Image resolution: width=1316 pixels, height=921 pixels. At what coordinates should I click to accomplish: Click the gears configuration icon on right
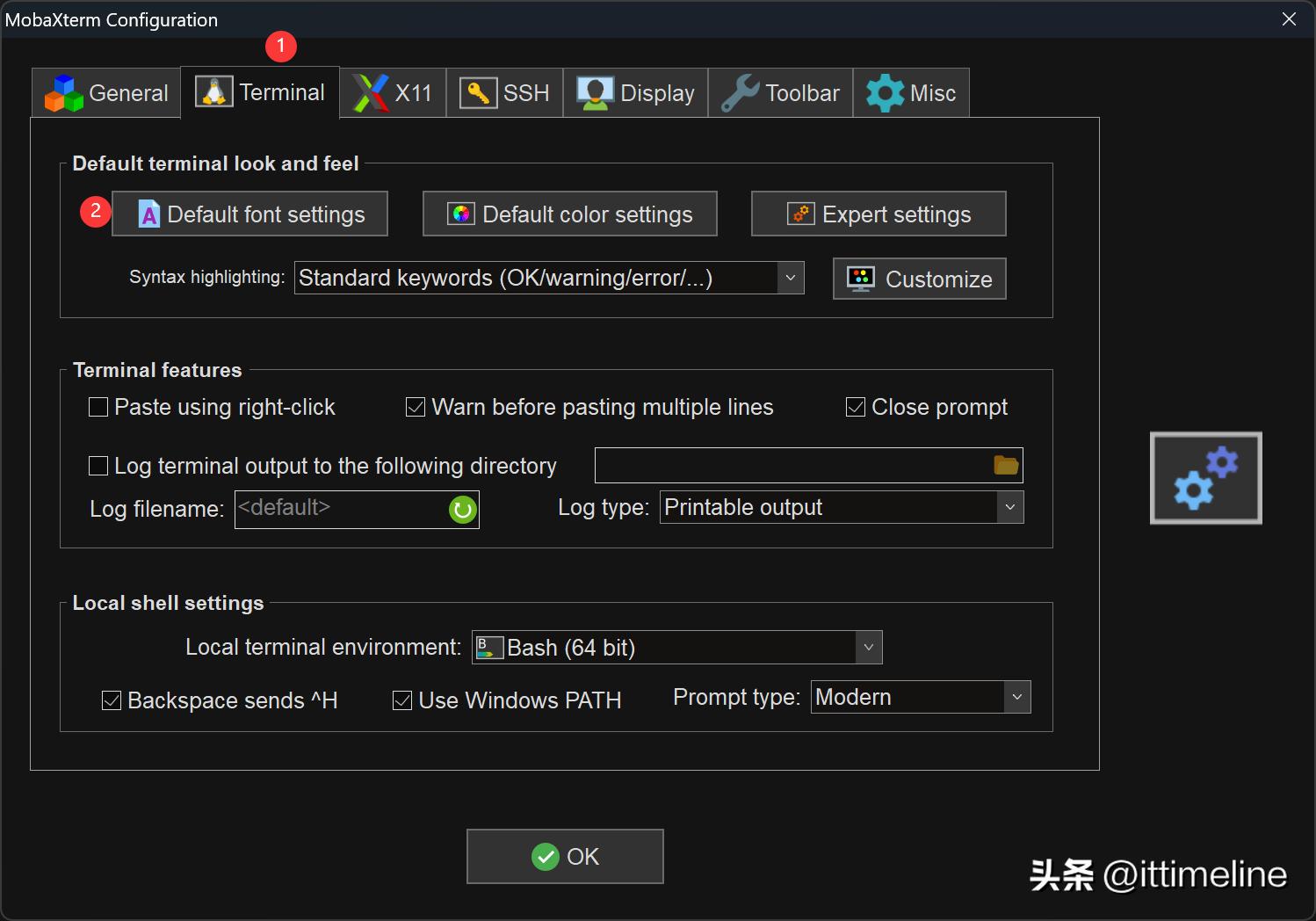coord(1205,478)
